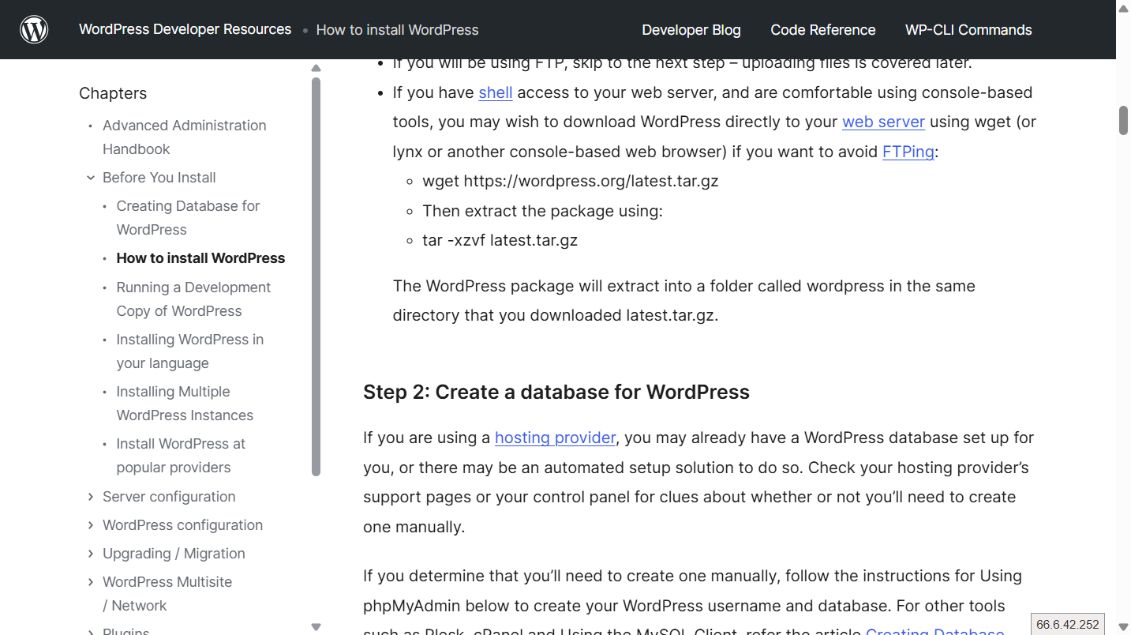Screen dimensions: 1131x635
Task: Open the Code Reference menu item
Action: (822, 30)
